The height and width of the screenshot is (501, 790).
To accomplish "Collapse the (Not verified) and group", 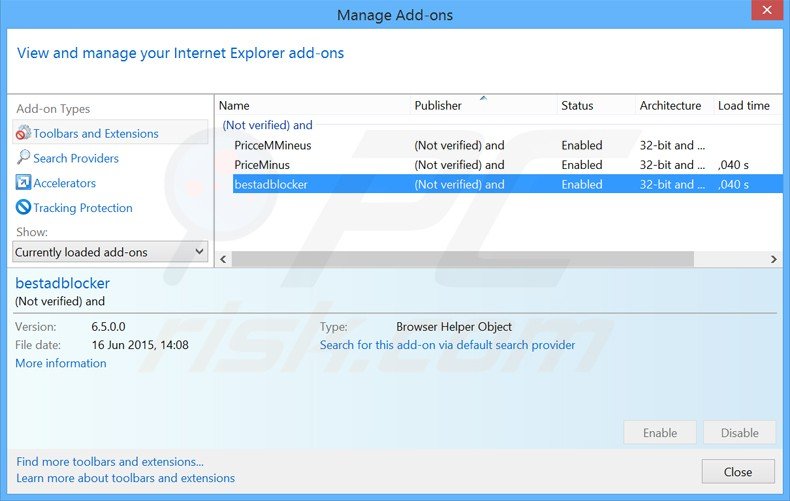I will 267,125.
